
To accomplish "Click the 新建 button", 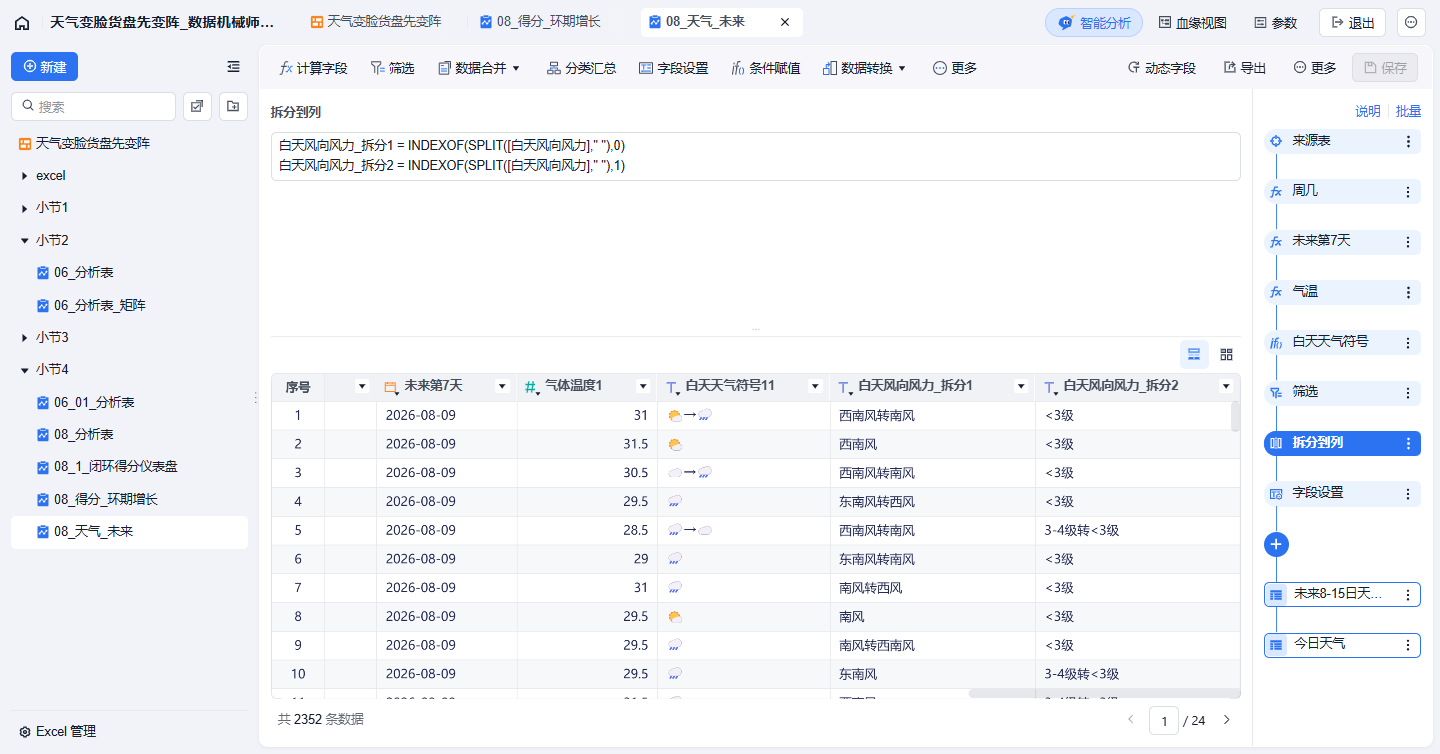I will pos(44,67).
